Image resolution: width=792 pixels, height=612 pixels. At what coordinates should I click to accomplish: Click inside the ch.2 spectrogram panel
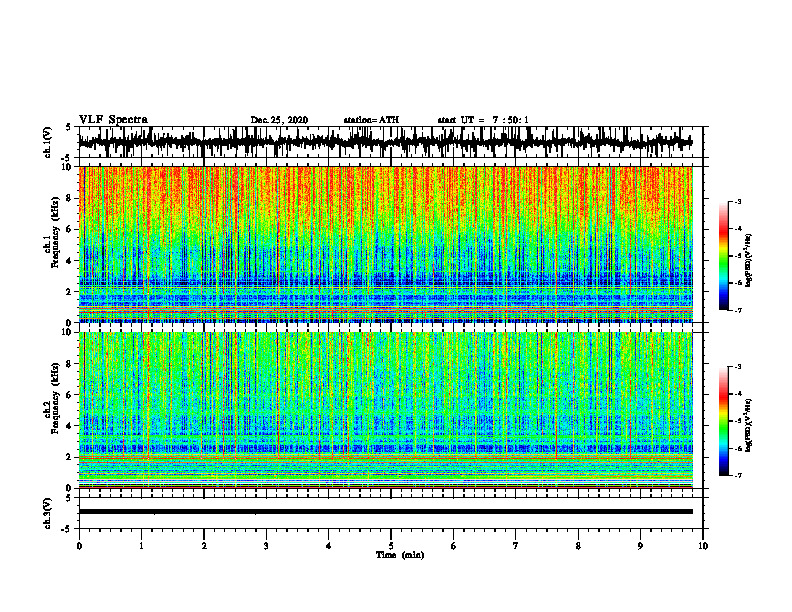click(385, 410)
